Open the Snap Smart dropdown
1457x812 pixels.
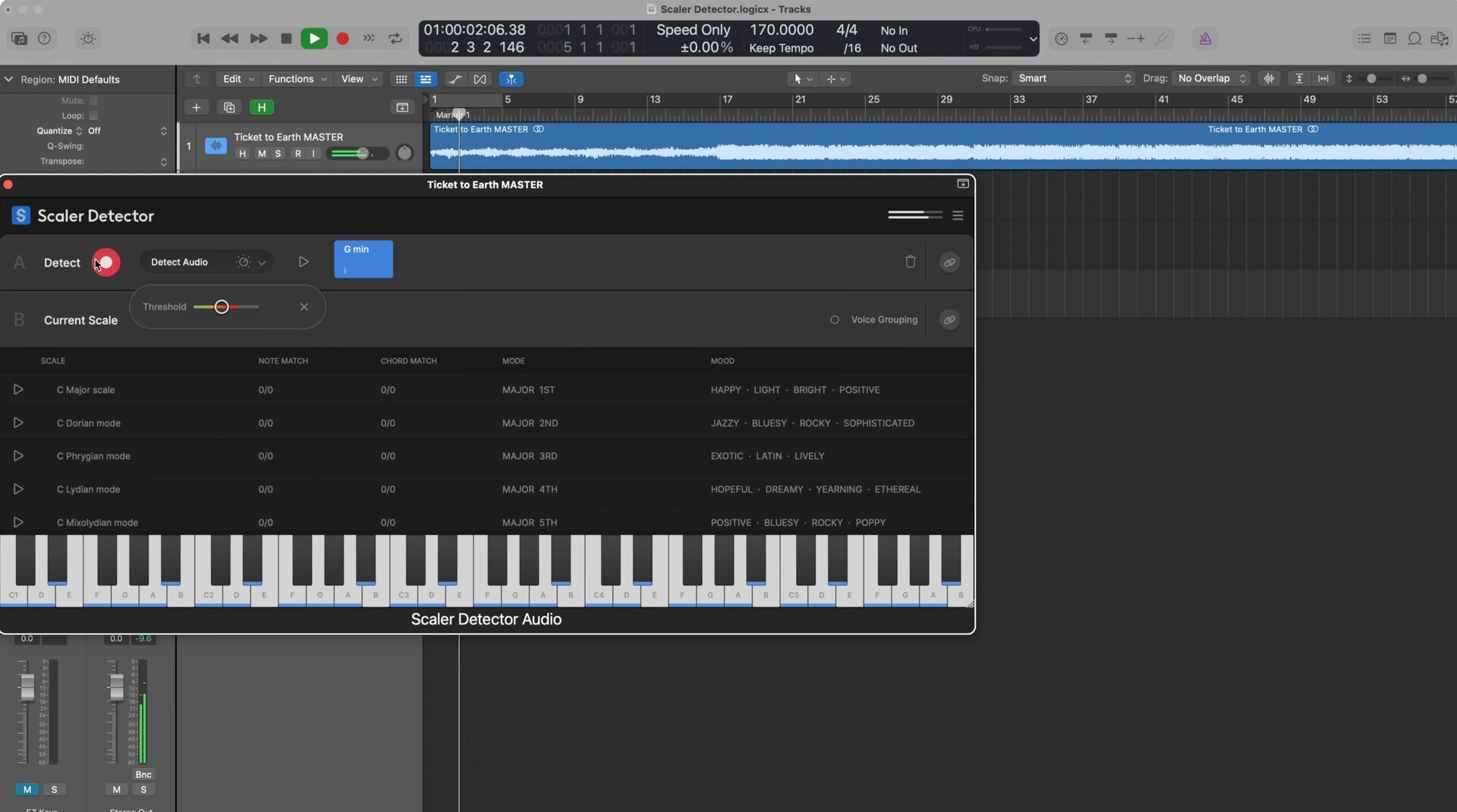[1073, 79]
